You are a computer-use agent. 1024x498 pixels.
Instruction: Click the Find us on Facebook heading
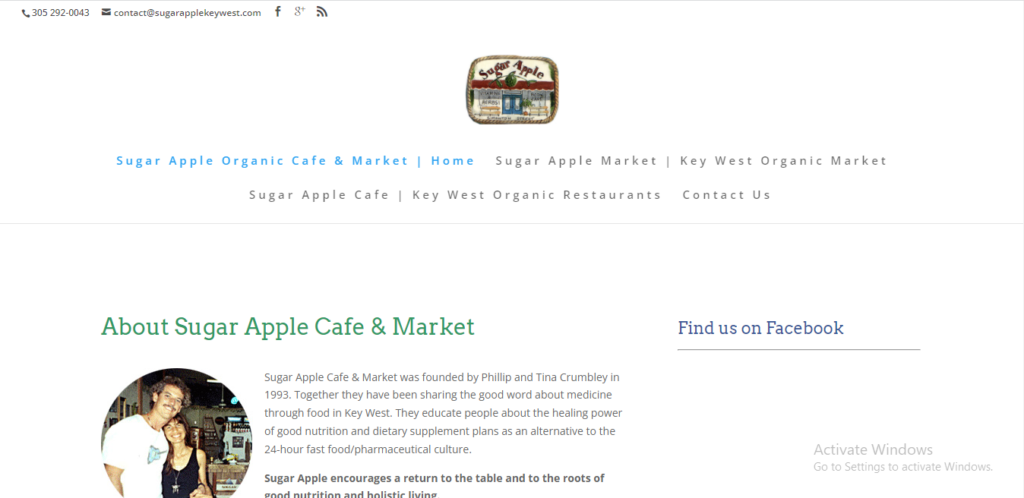[760, 328]
